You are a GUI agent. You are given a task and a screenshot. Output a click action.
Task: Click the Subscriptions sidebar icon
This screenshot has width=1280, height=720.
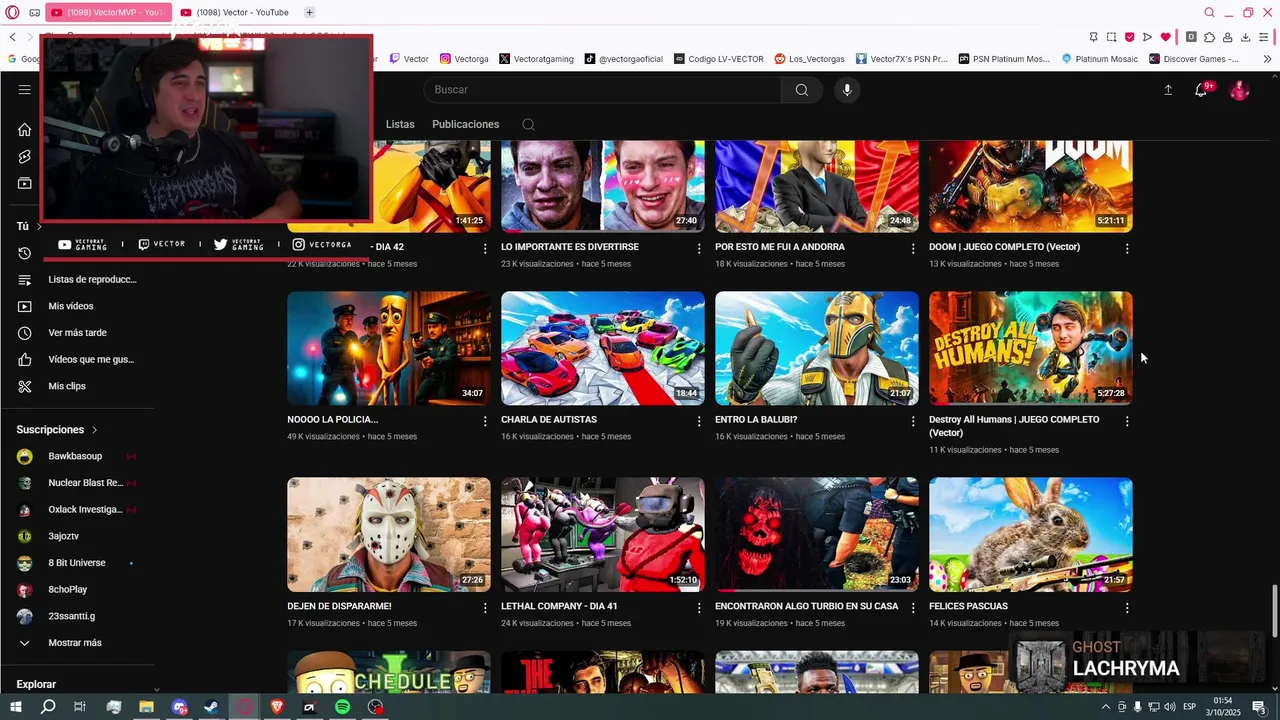(x=24, y=184)
